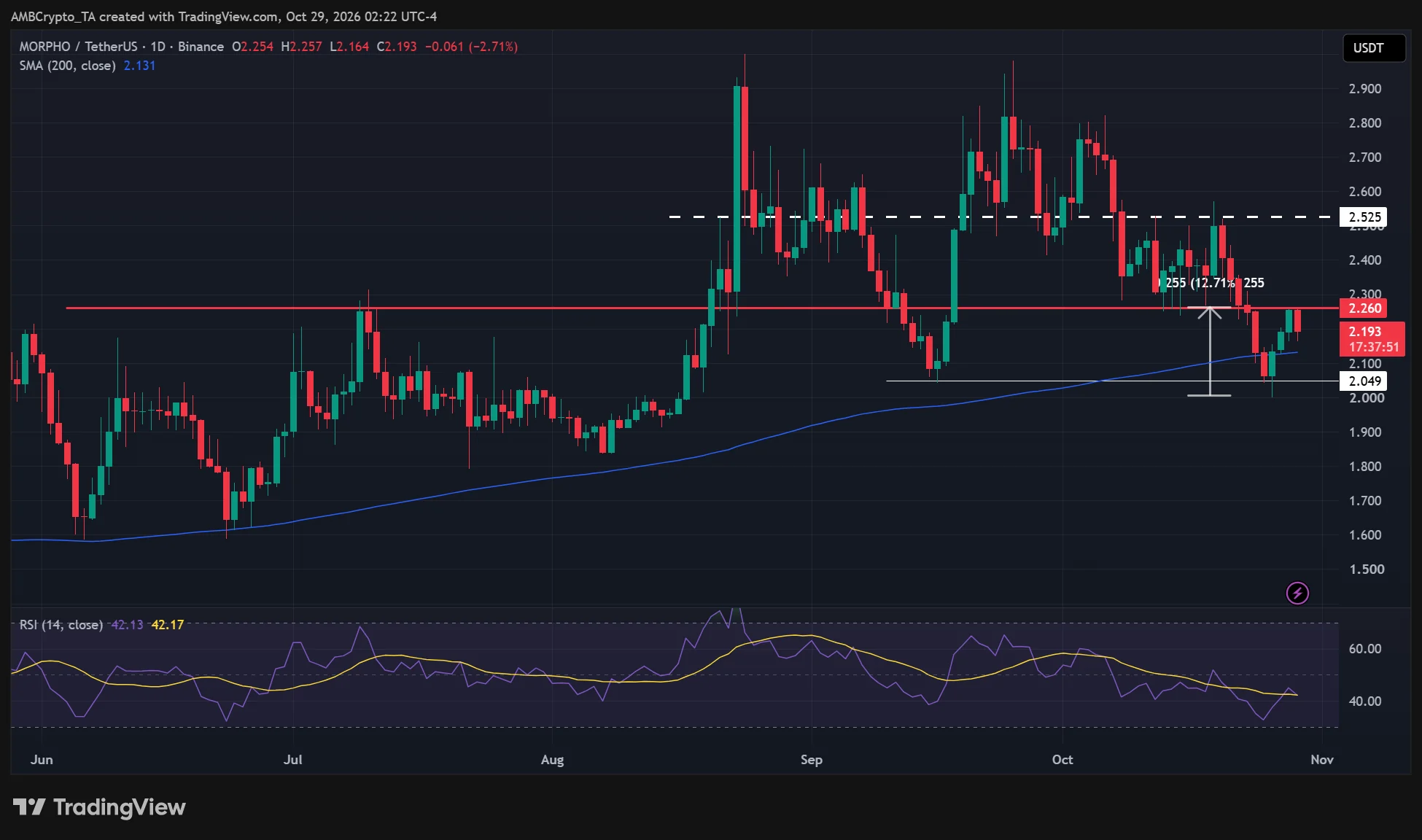Click the Nov label on time axis
Viewport: 1422px width, 840px height.
pyautogui.click(x=1321, y=760)
